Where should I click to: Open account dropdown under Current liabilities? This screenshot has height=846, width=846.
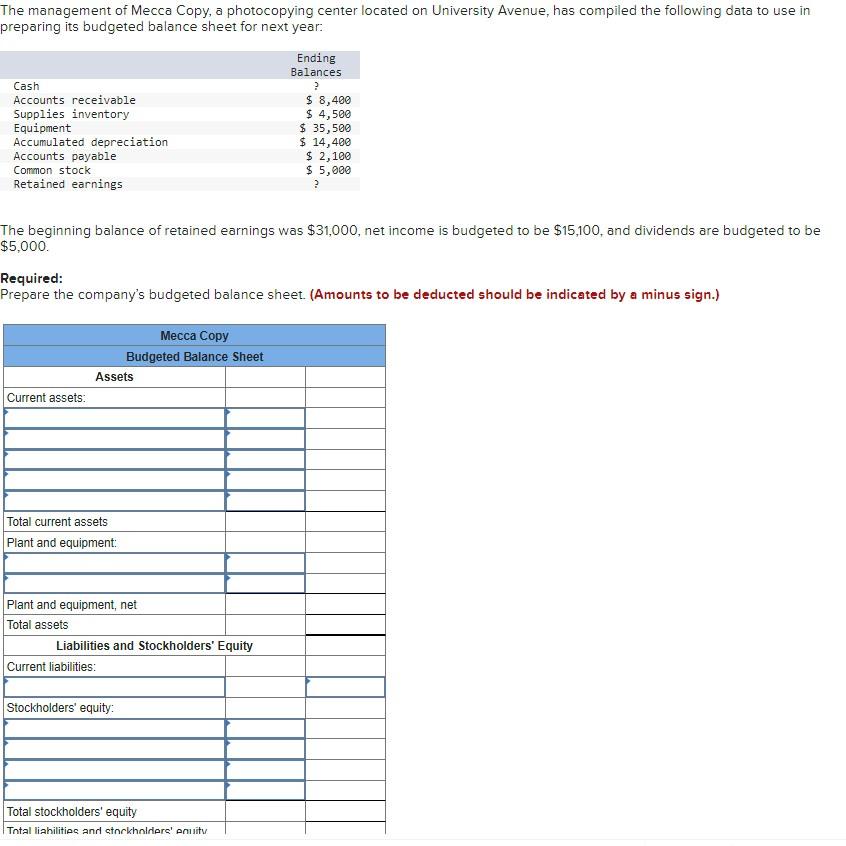(114, 687)
